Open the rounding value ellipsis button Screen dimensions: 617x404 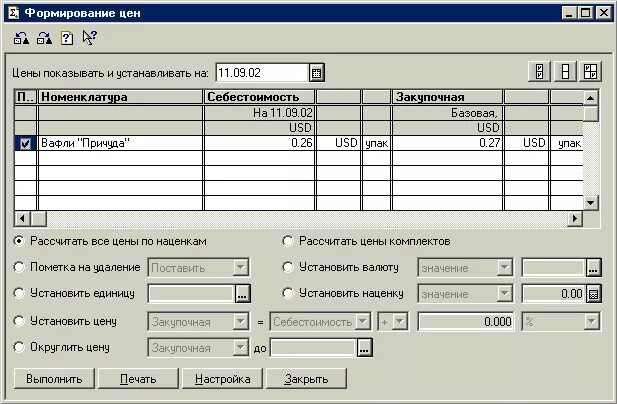[364, 348]
